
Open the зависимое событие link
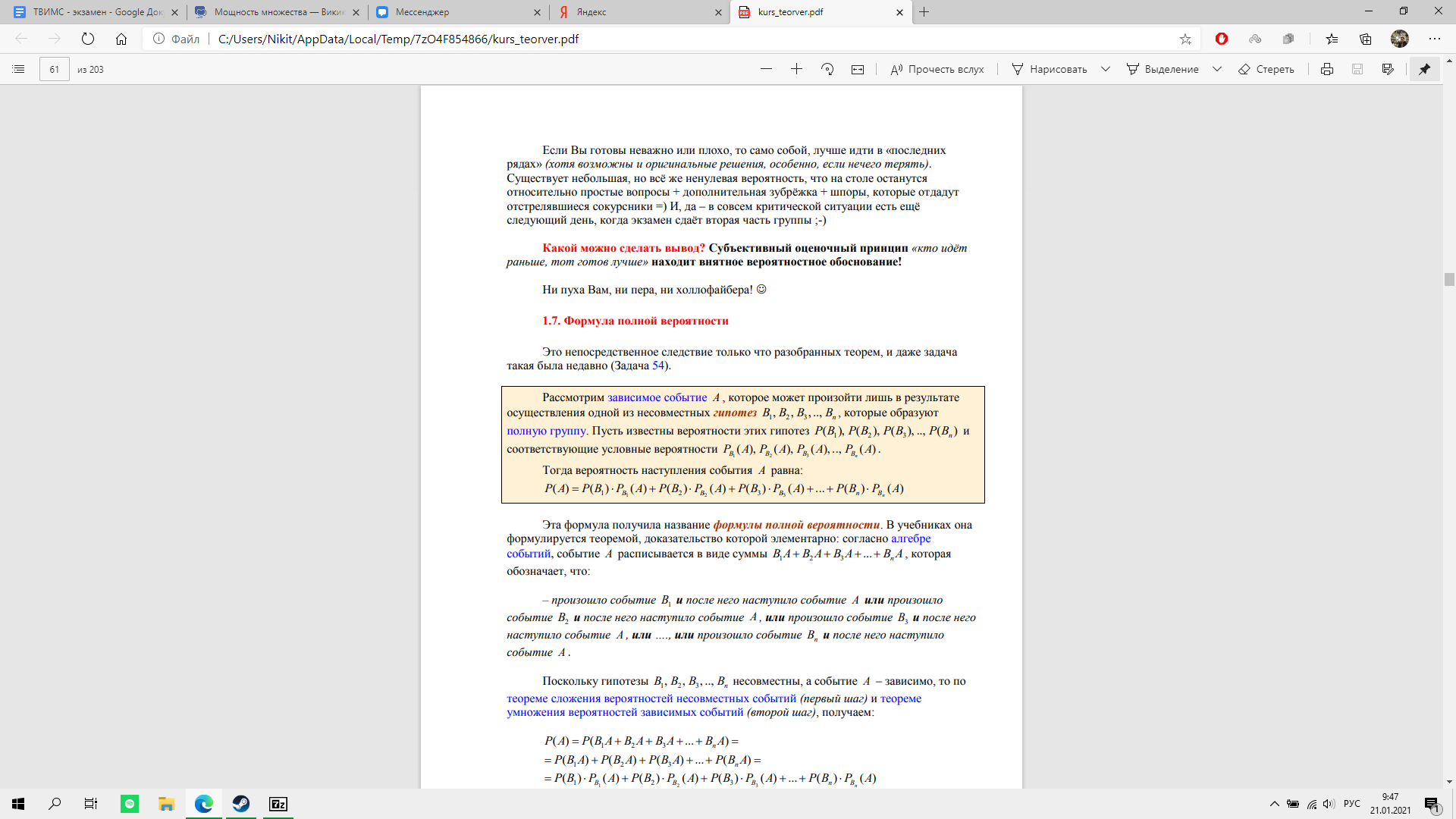(x=657, y=397)
